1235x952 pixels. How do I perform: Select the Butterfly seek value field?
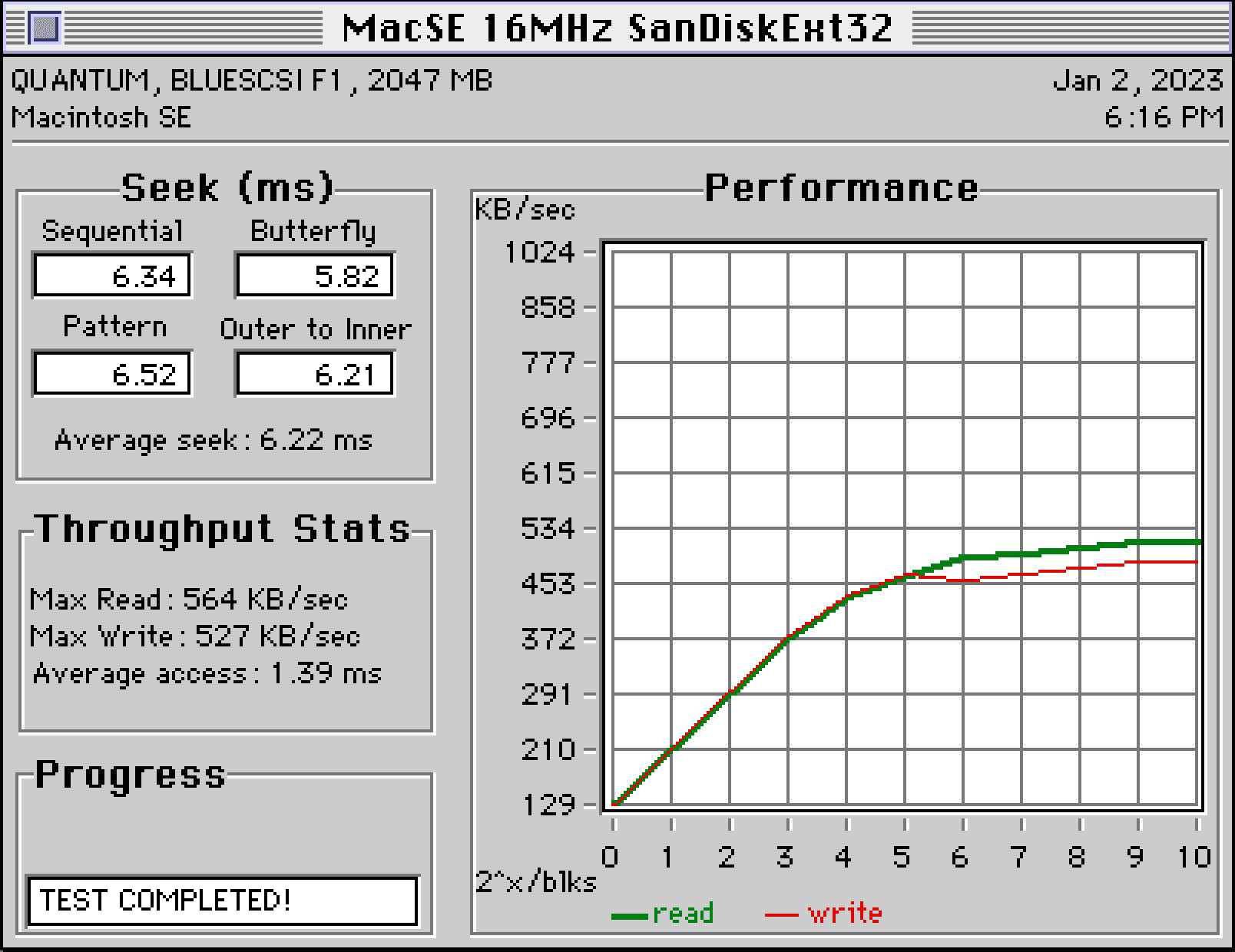[x=315, y=276]
